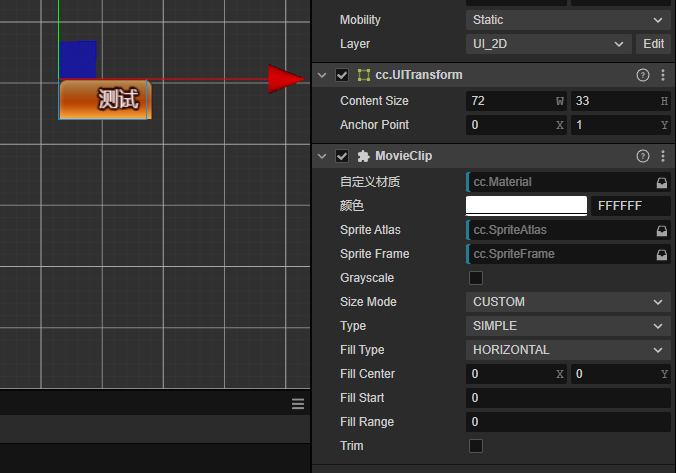This screenshot has height=473, width=676.
Task: Select the orange 测试 button in scene
Action: (105, 100)
